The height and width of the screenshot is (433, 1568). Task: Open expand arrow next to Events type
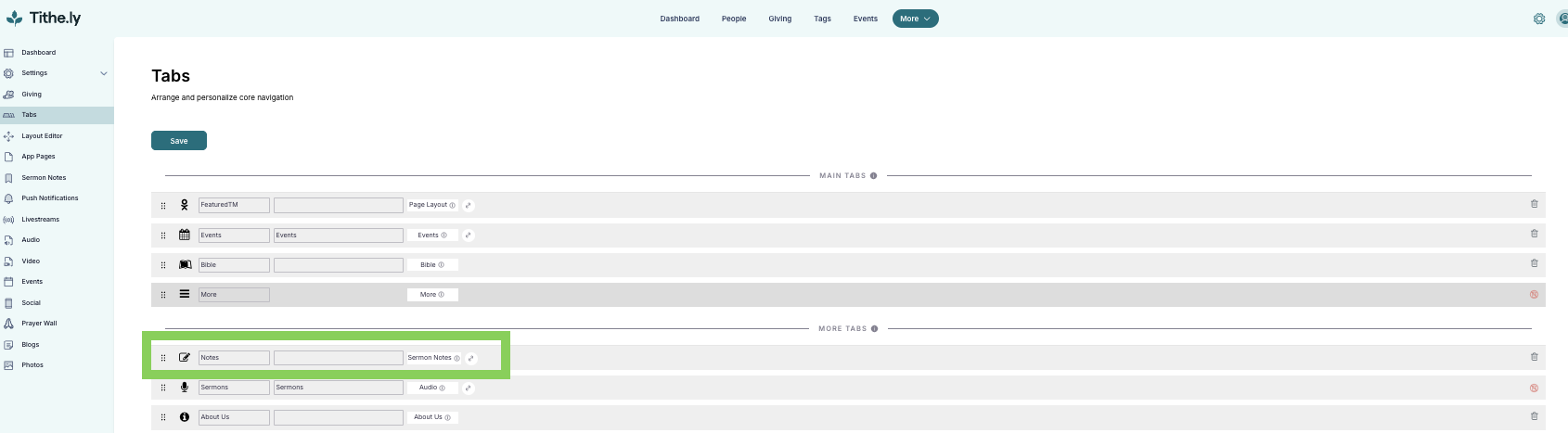(x=469, y=235)
